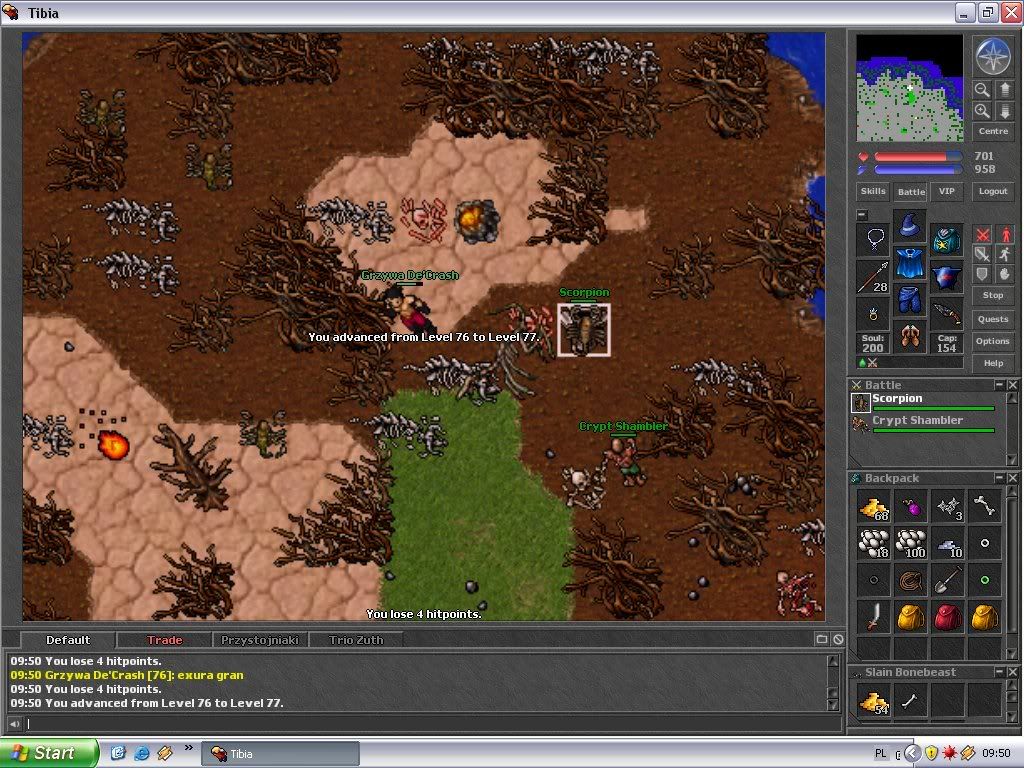Select the stack of 18 white stones
1024x768 pixels.
[x=874, y=543]
